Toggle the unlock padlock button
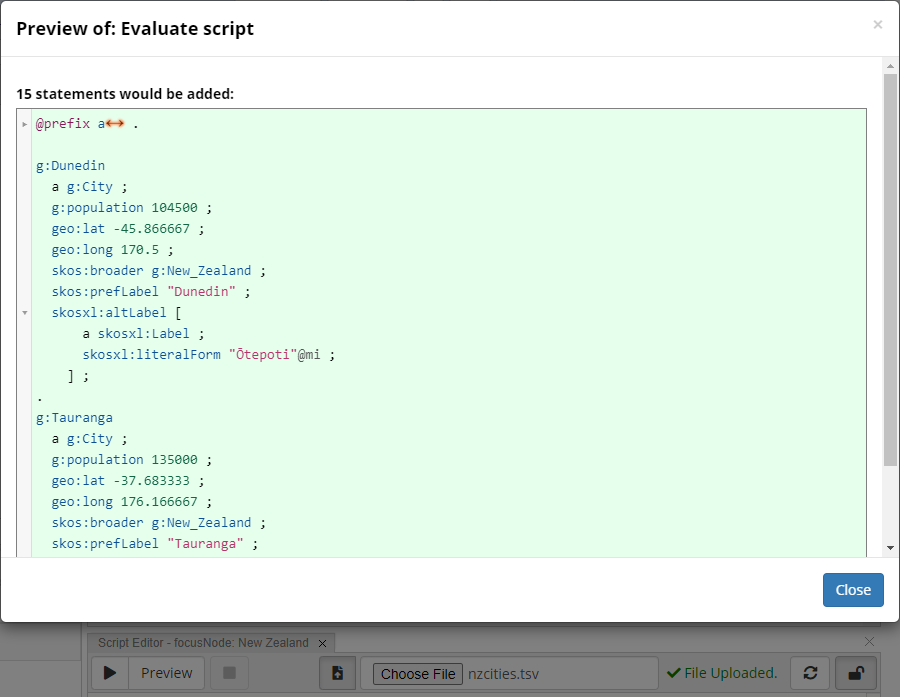Viewport: 900px width, 697px height. pos(855,673)
